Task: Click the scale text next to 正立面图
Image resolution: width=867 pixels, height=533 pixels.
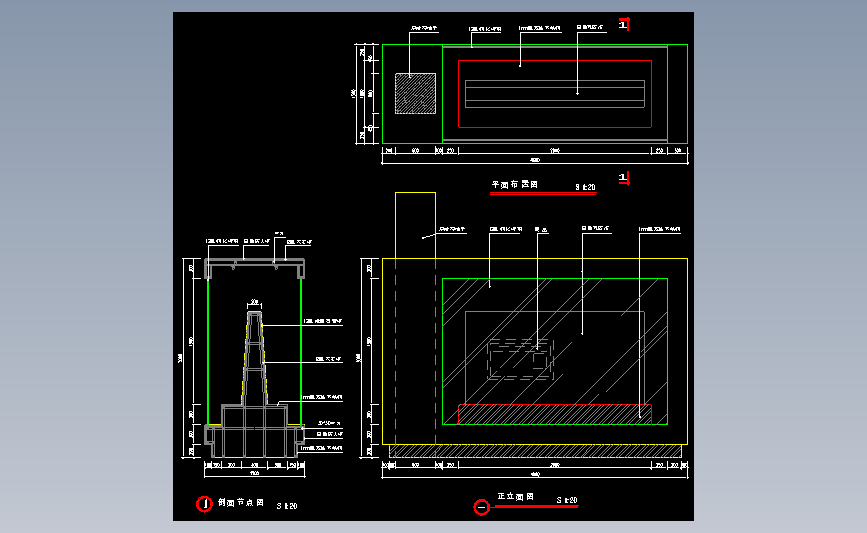Action: pyautogui.click(x=567, y=500)
